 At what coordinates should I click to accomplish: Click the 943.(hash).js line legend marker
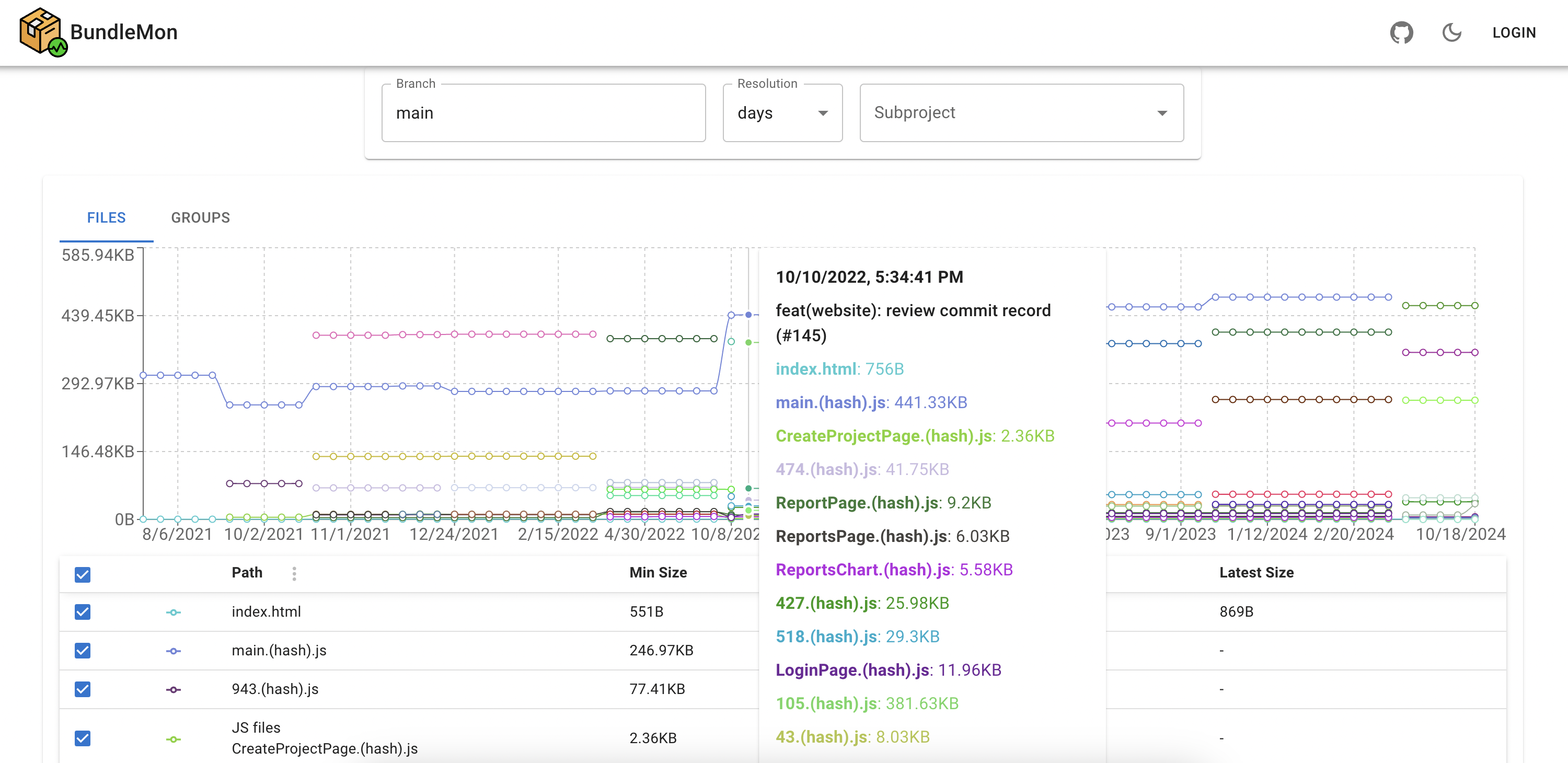pyautogui.click(x=174, y=689)
